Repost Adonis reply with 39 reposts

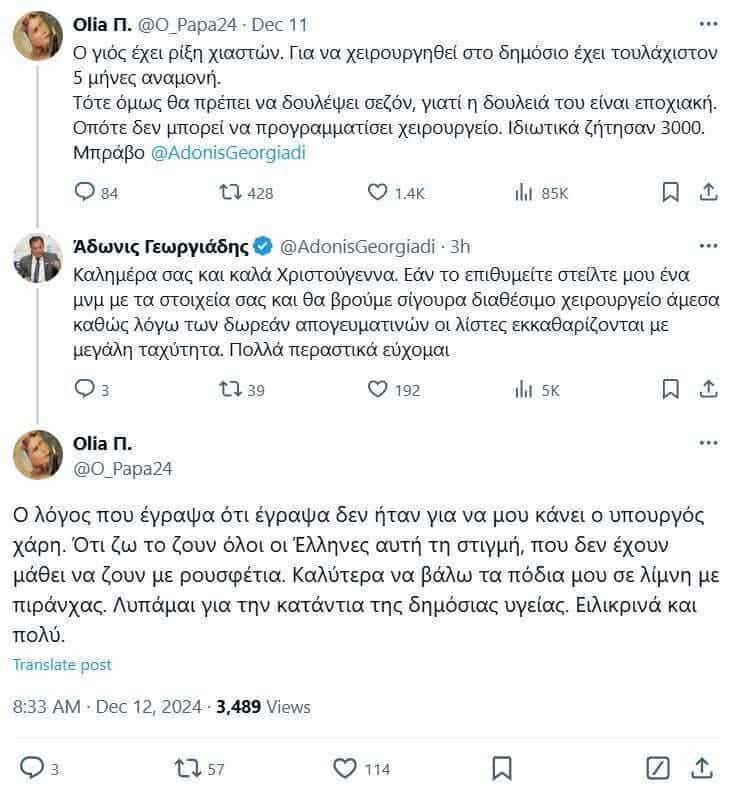[x=229, y=389]
